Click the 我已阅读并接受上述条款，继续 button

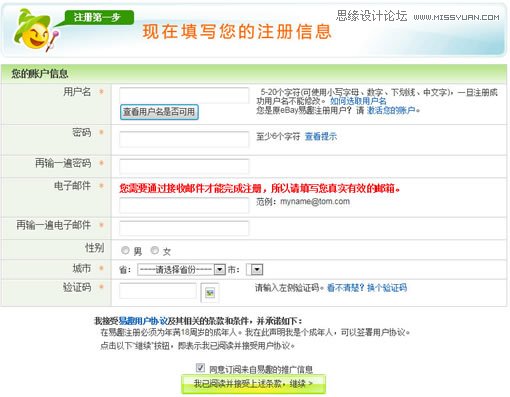253,384
